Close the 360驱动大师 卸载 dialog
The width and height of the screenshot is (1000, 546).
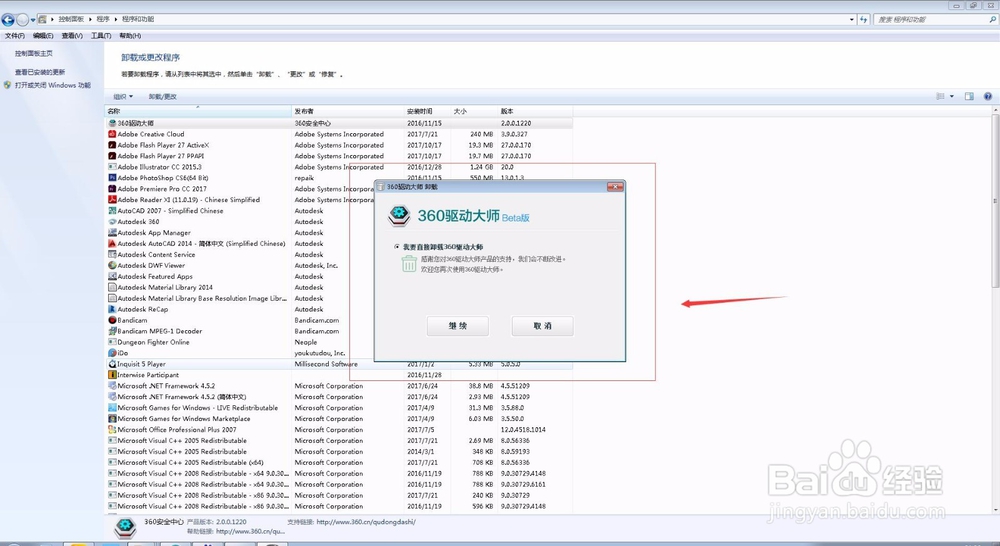point(615,187)
